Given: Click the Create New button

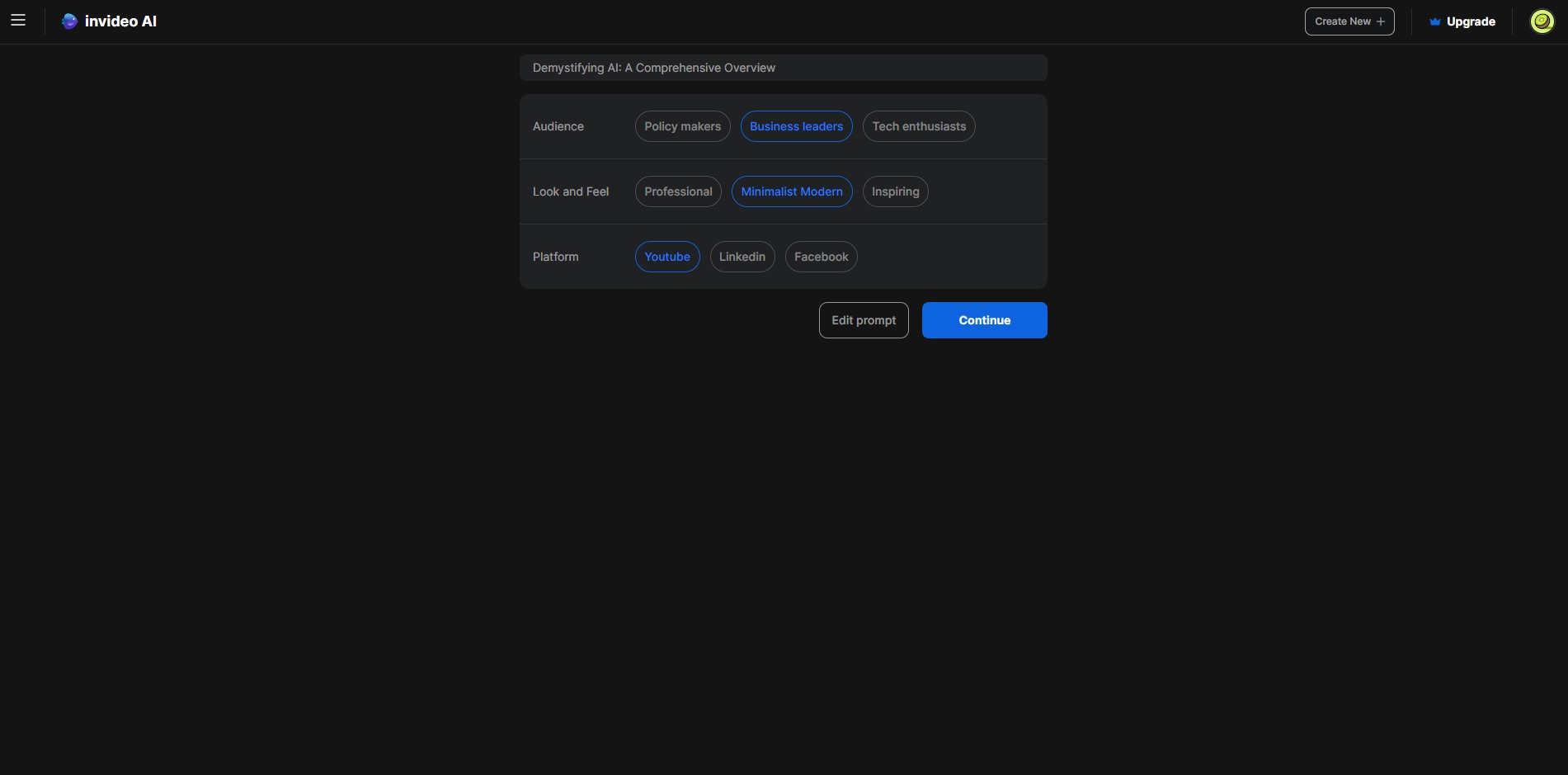Looking at the screenshot, I should 1349,21.
